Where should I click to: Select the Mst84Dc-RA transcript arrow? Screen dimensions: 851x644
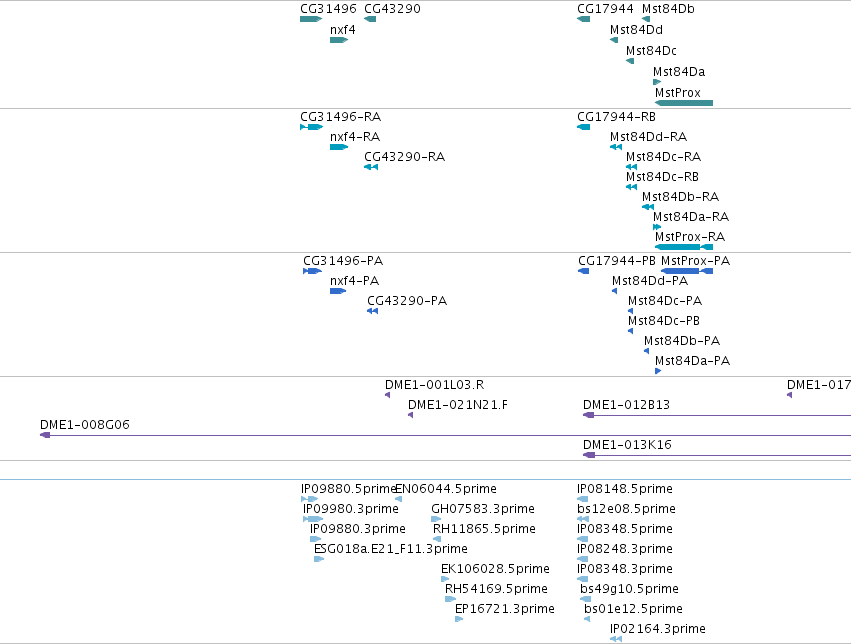point(631,167)
